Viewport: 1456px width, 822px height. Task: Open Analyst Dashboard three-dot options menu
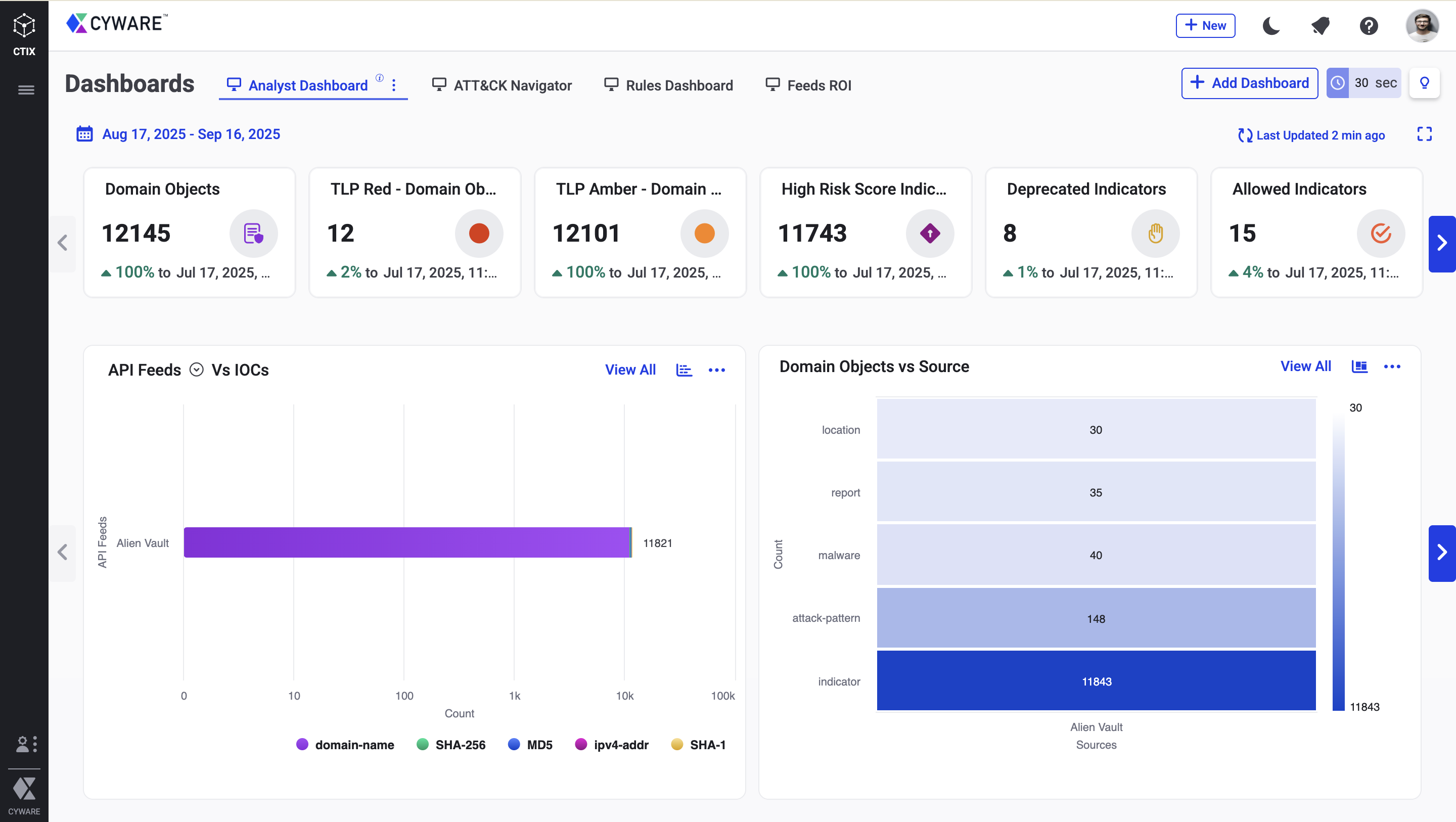pyautogui.click(x=394, y=85)
